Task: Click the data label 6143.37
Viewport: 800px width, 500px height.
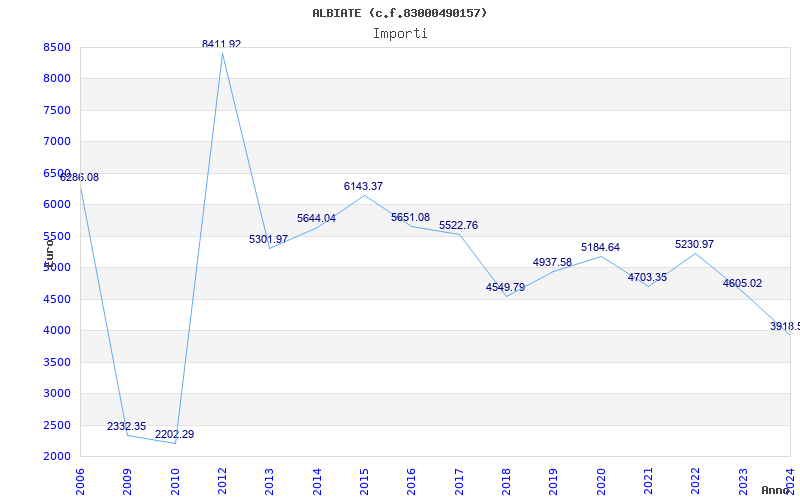Action: [x=363, y=186]
